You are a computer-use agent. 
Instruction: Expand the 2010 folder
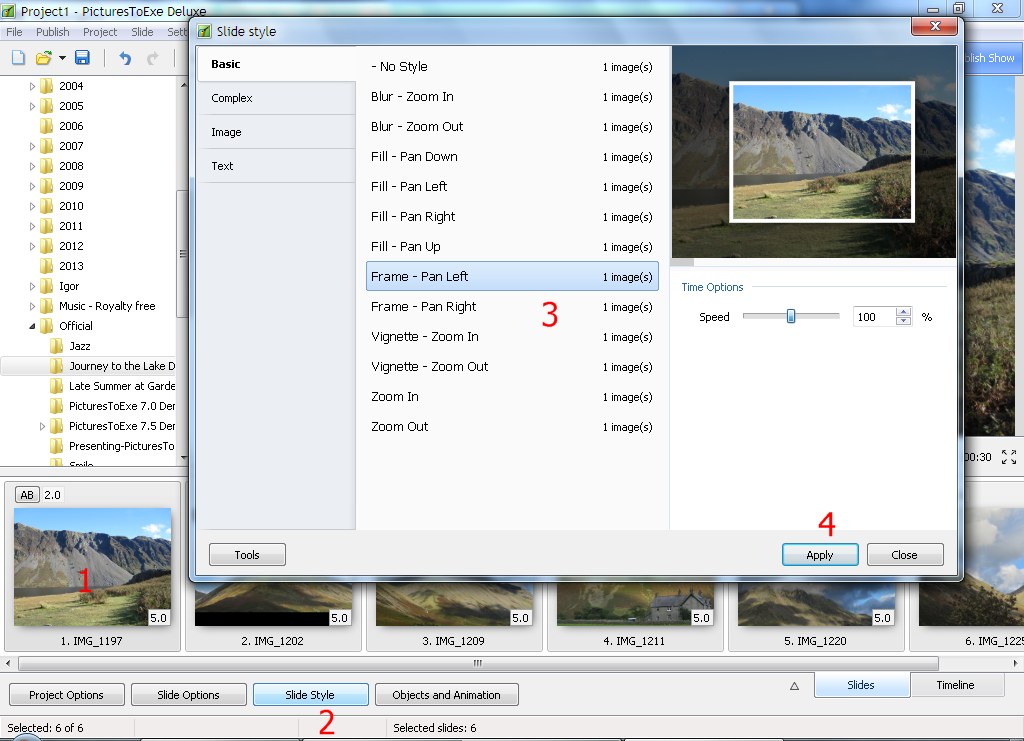tap(32, 206)
